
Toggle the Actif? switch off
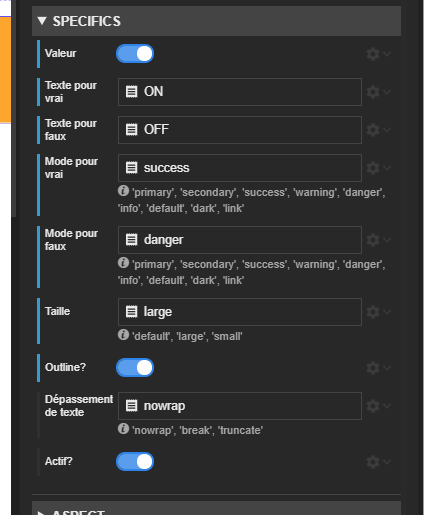135,462
